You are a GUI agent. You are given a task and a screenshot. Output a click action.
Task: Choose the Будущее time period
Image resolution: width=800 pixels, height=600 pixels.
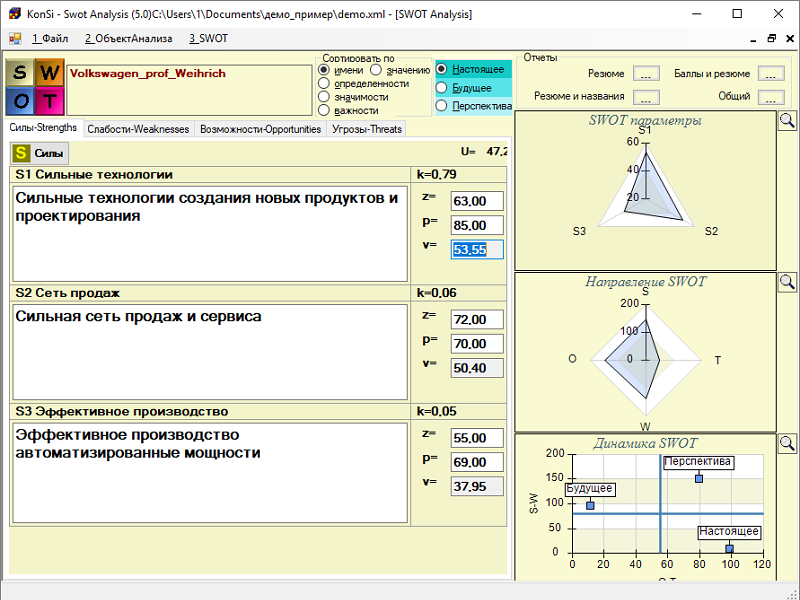441,88
